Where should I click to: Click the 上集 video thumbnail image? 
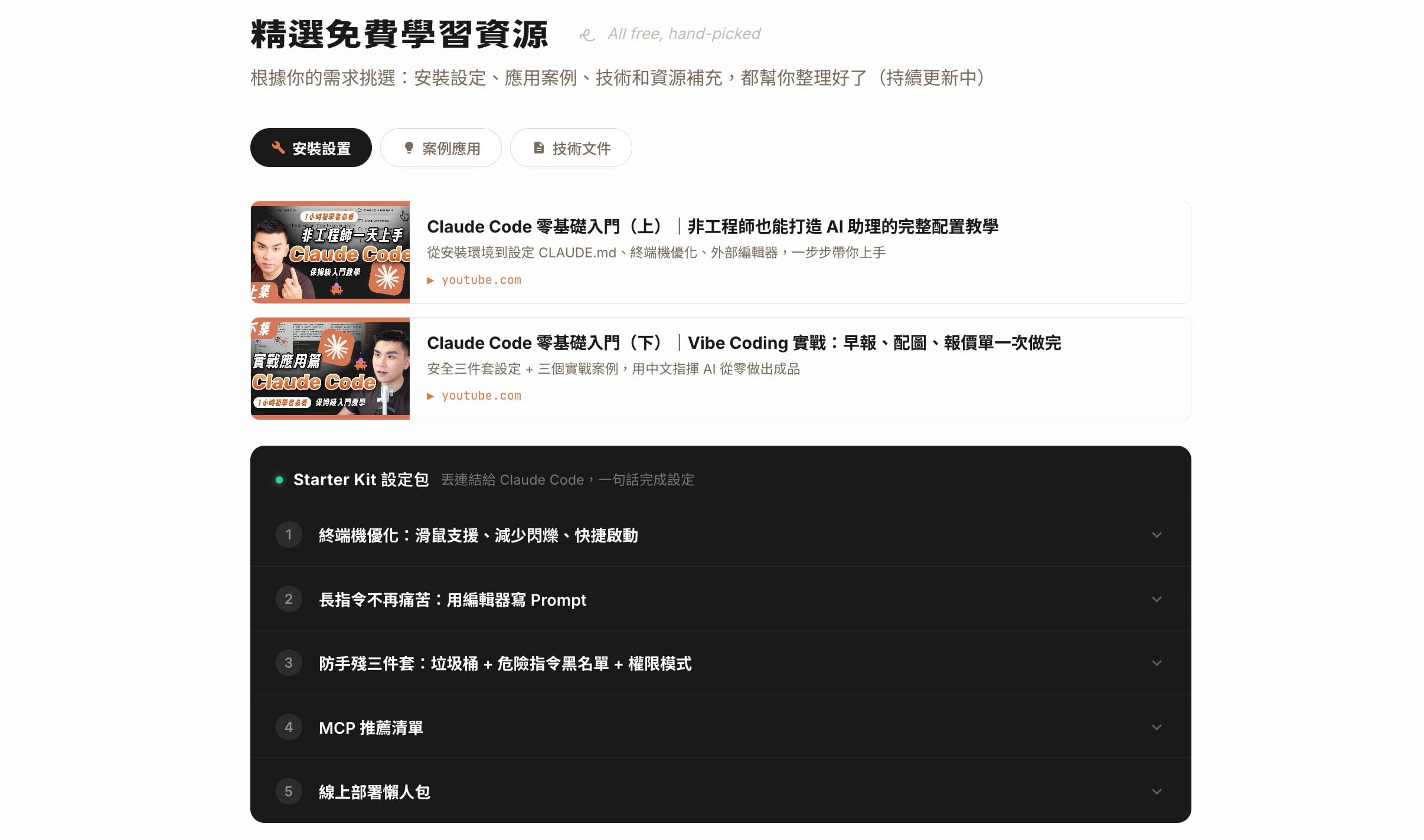[x=330, y=253]
